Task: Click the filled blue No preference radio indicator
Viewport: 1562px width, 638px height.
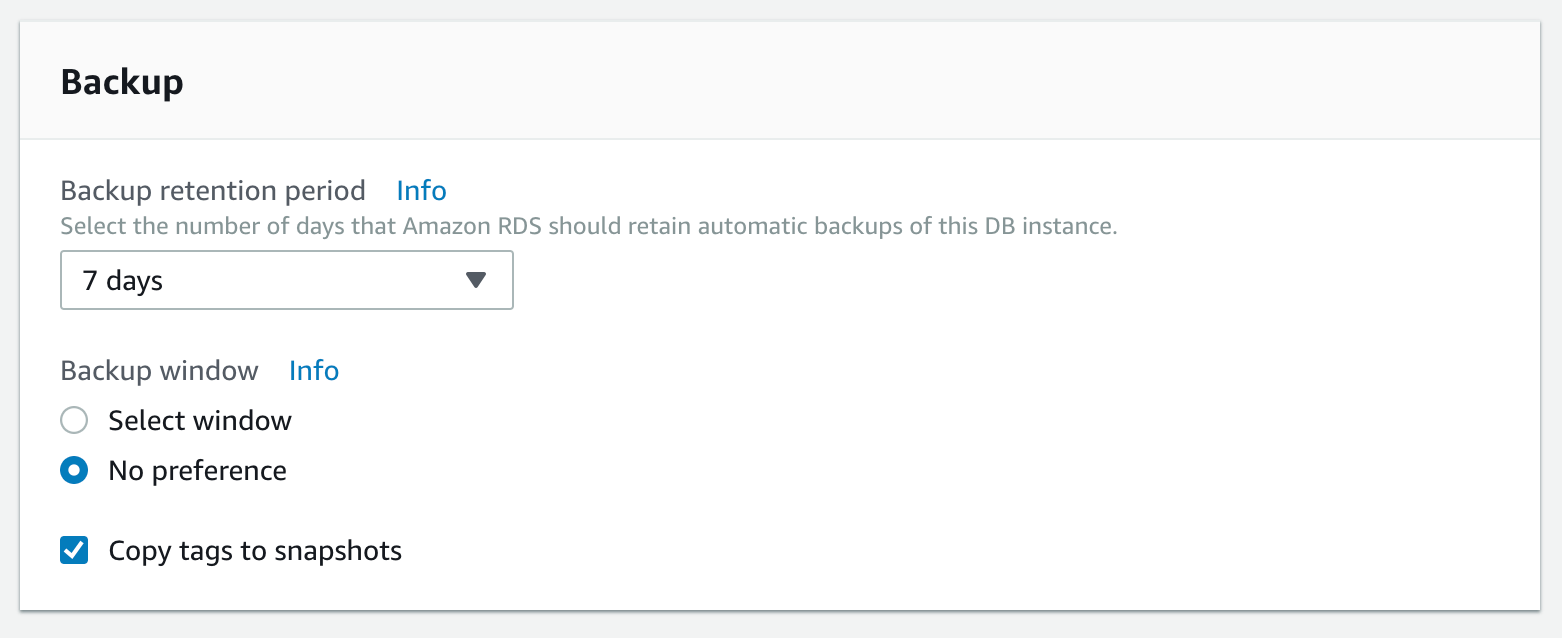Action: (74, 470)
